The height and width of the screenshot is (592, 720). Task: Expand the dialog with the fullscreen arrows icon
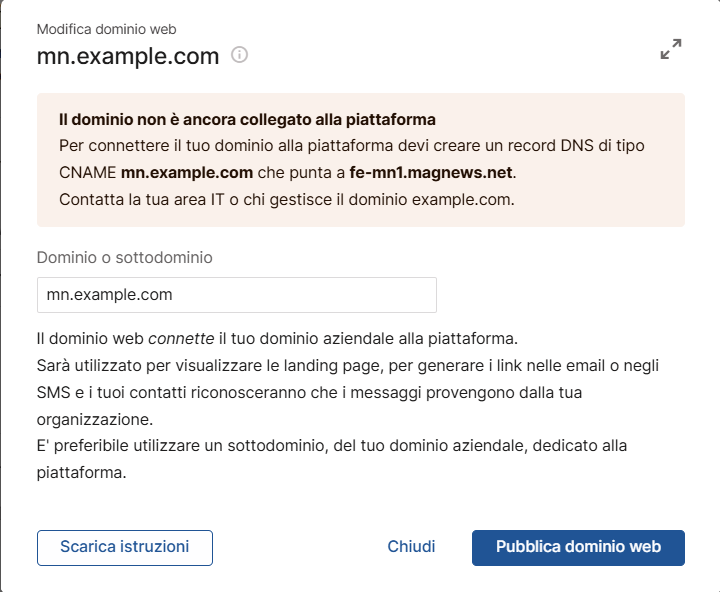(671, 49)
